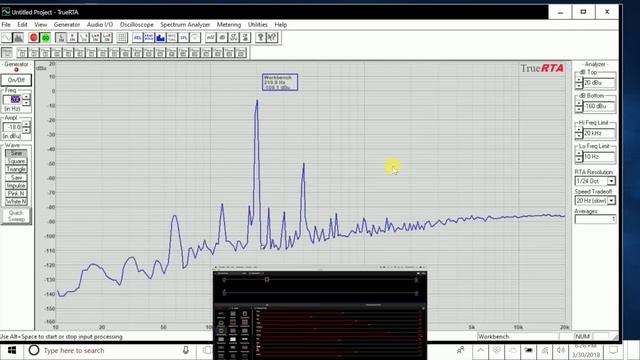Image resolution: width=640 pixels, height=360 pixels.
Task: Open the Speed Tradeoff dropdown
Action: click(611, 200)
